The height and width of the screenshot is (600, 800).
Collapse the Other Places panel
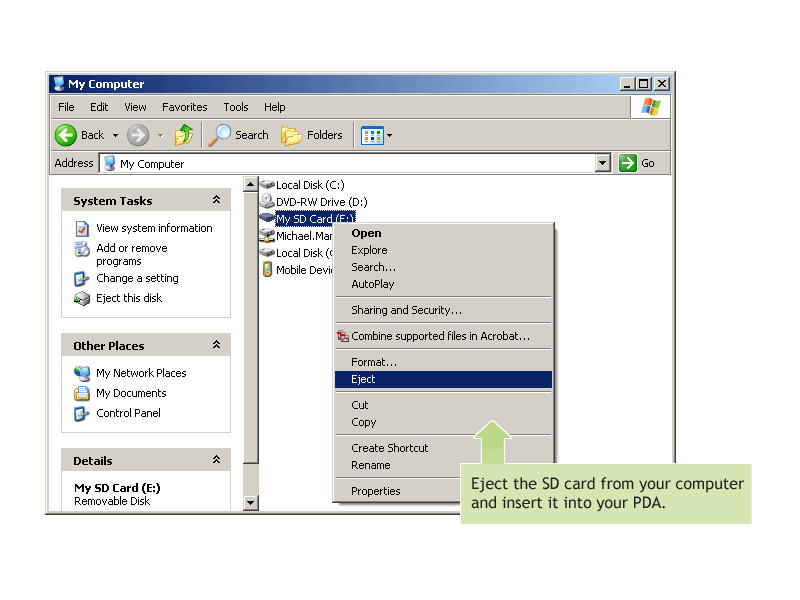pyautogui.click(x=216, y=345)
